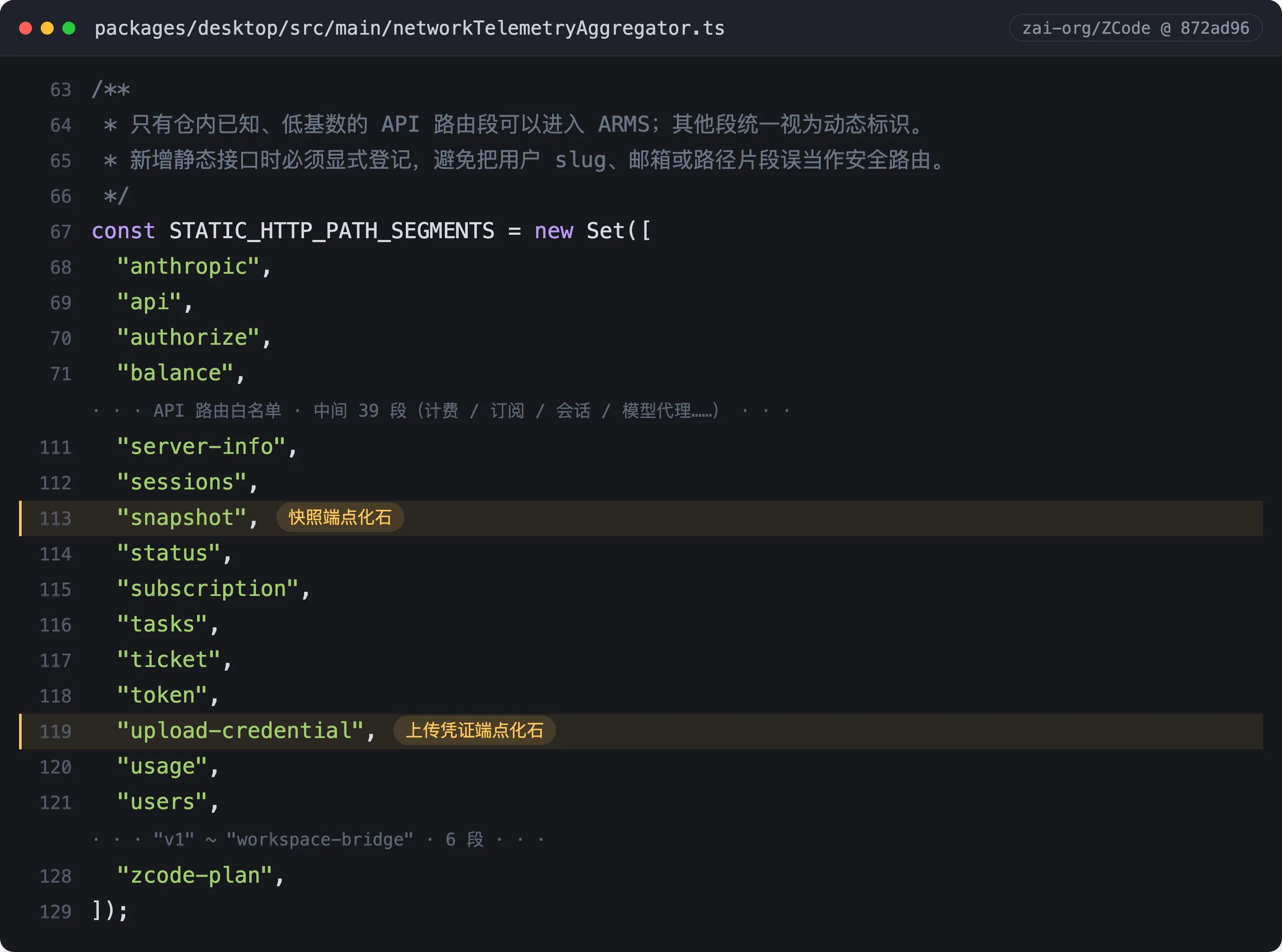Expand the collapsed "v1" ~ "workspace-bridge" 6 段 fold
Viewport: 1282px width, 952px height.
pos(319,840)
